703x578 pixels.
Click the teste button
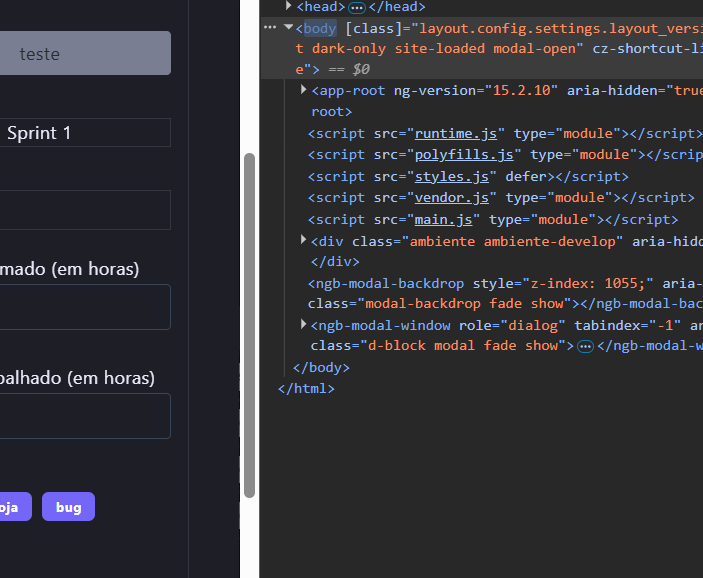[84, 53]
